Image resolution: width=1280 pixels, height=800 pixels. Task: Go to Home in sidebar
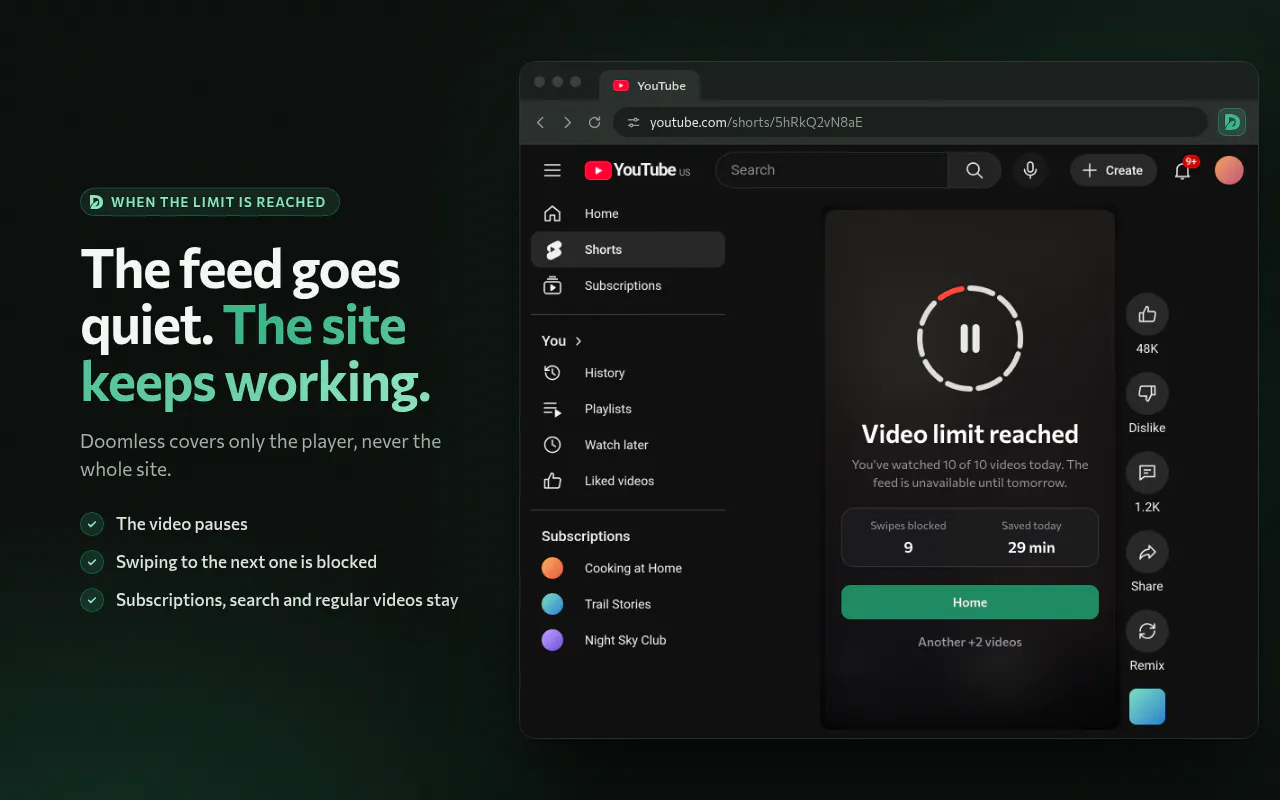coord(627,214)
